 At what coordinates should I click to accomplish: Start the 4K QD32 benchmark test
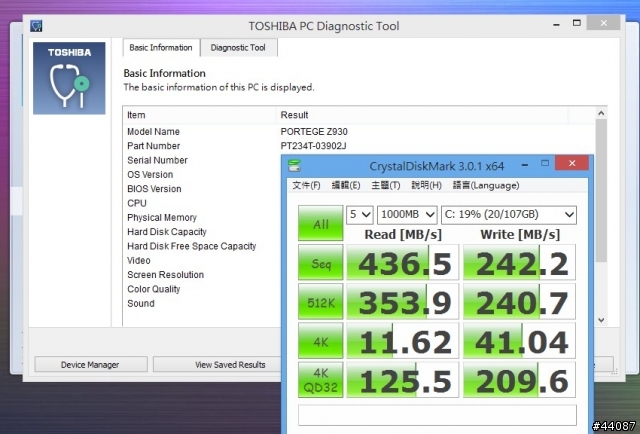pos(321,380)
